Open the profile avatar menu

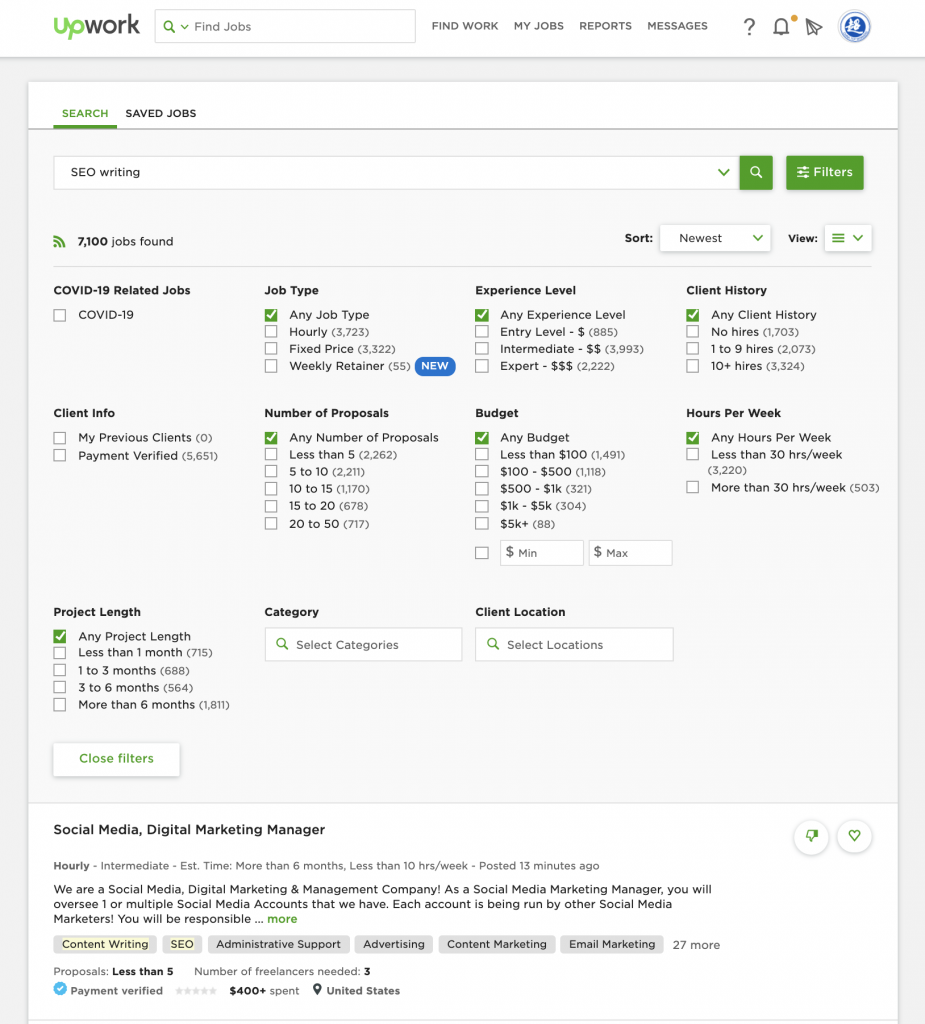pos(854,26)
